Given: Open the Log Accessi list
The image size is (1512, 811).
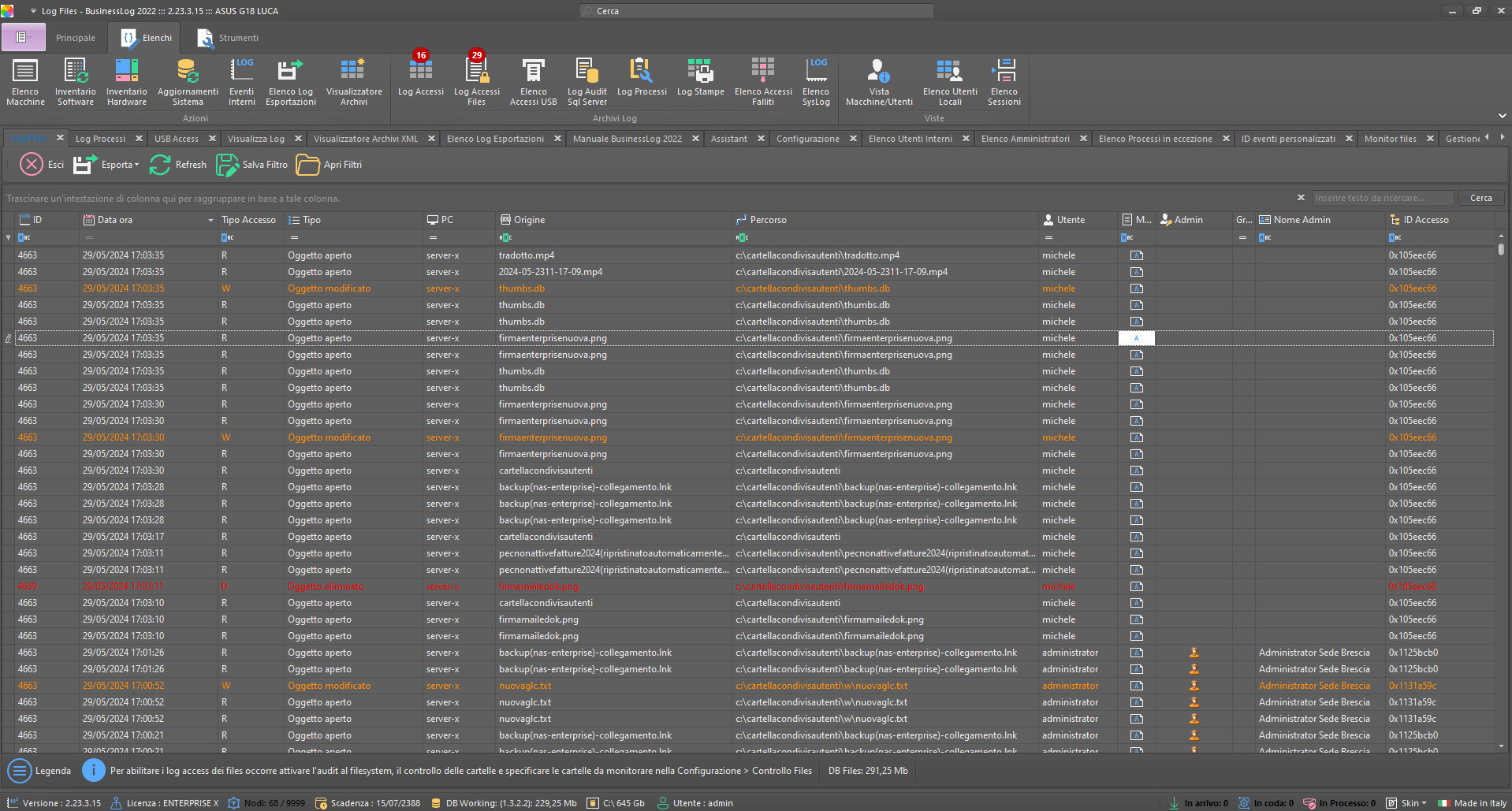Looking at the screenshot, I should (x=420, y=80).
